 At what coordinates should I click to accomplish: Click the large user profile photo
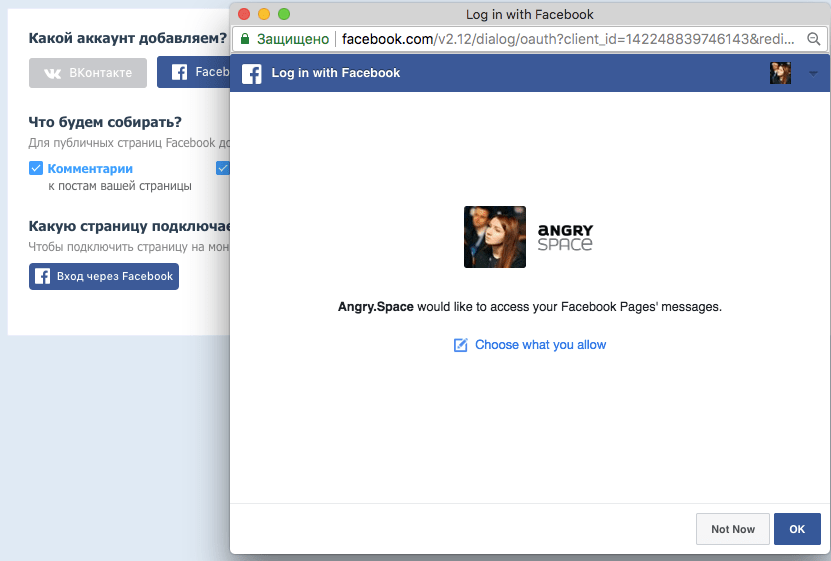[494, 237]
